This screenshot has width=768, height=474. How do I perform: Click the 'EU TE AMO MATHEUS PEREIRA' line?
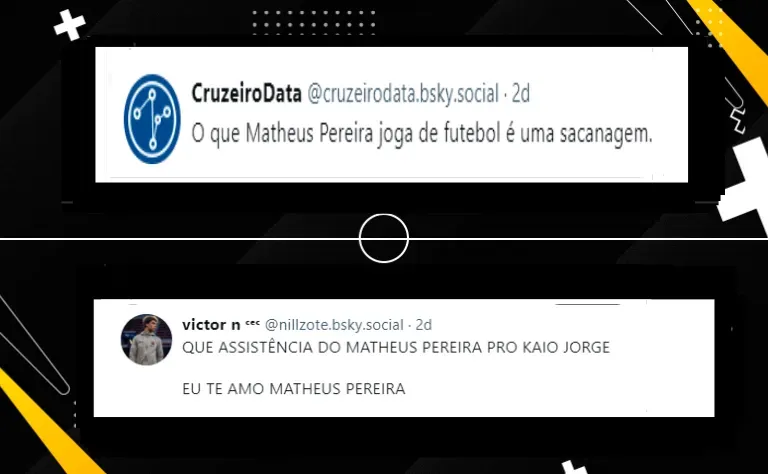(x=294, y=389)
